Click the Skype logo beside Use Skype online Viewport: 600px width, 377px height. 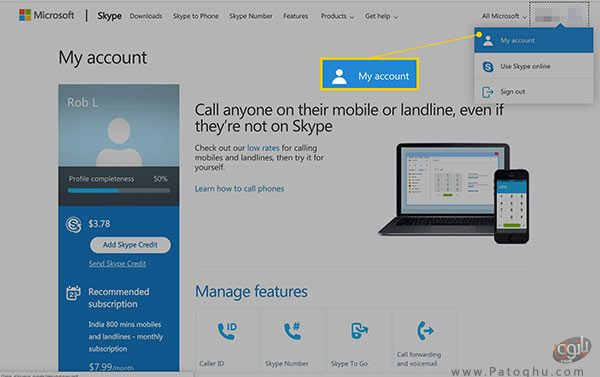[x=488, y=67]
